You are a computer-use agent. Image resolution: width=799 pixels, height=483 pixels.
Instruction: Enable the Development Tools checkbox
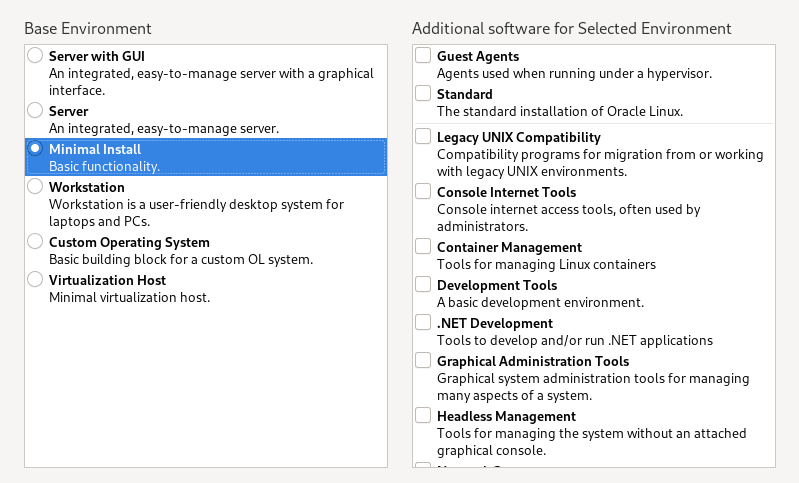(x=423, y=284)
